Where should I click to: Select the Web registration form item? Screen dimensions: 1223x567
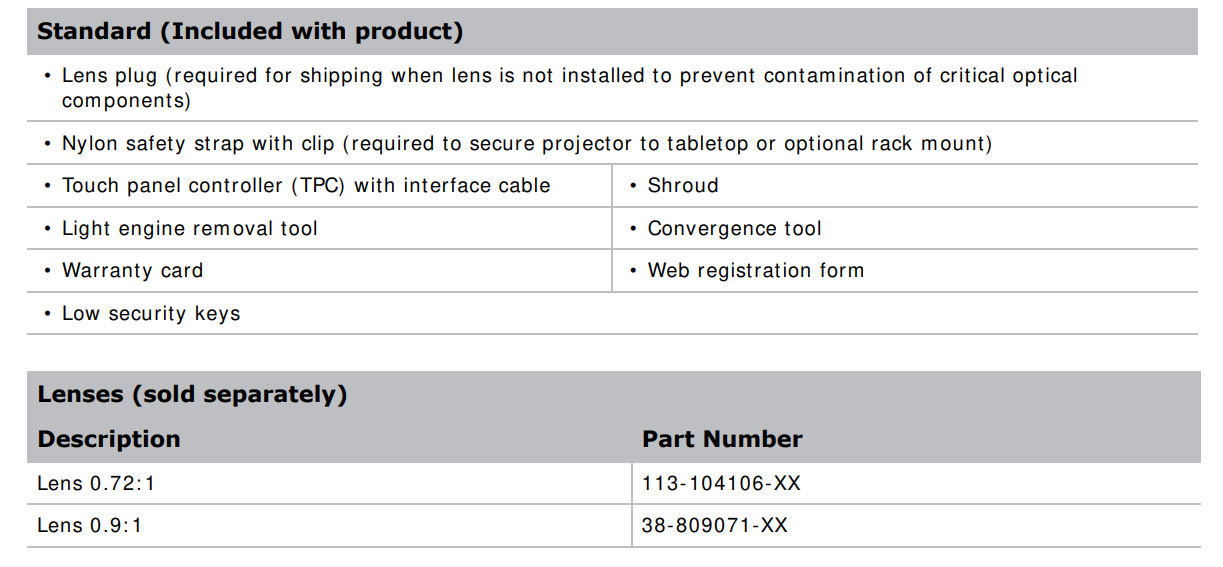pos(755,271)
